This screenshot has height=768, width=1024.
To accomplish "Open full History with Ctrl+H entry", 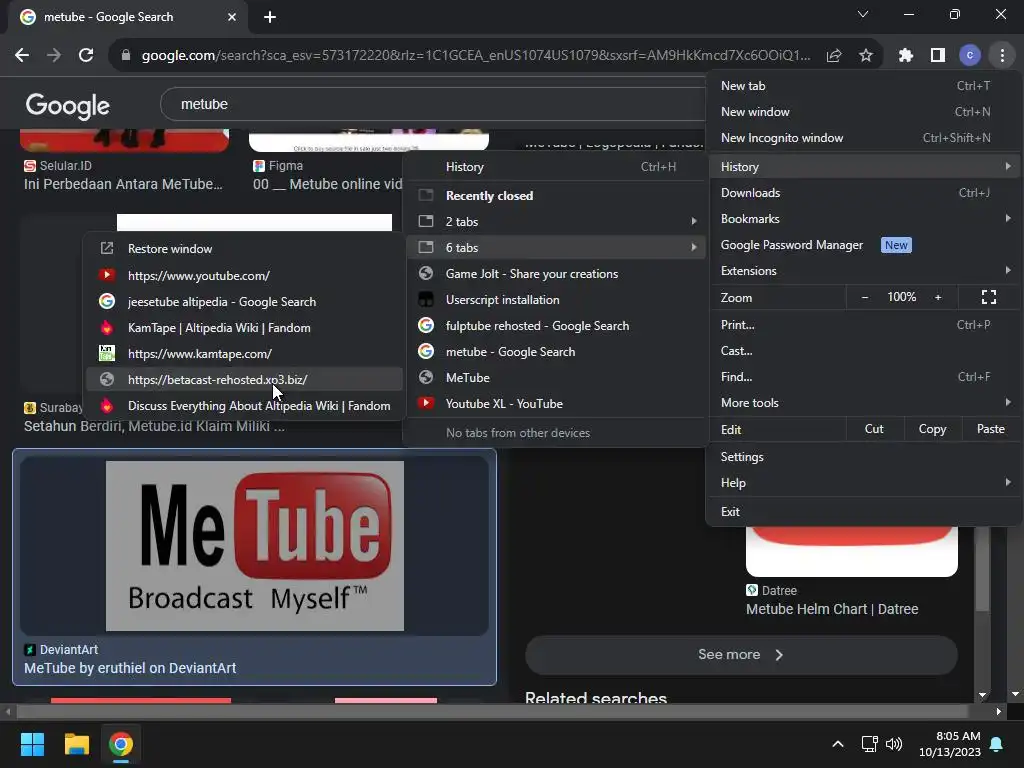I will (x=556, y=167).
